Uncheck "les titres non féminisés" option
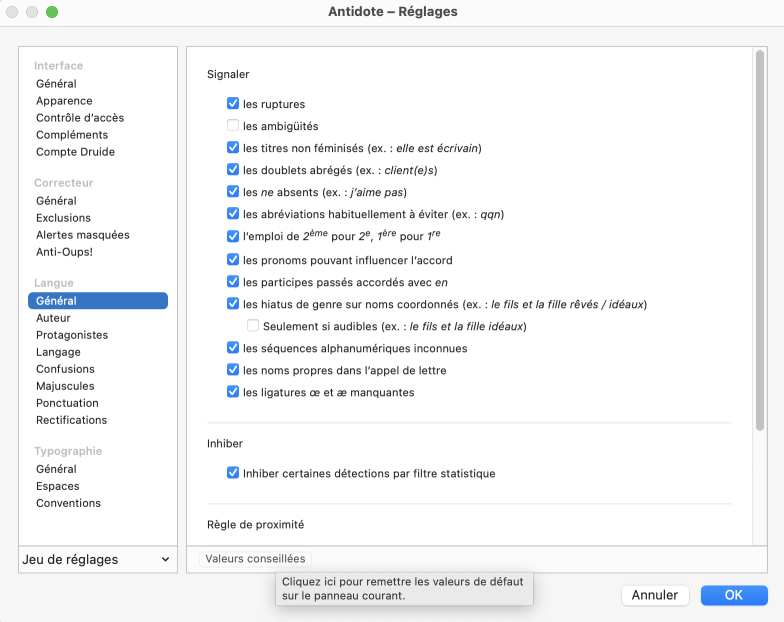Image resolution: width=784 pixels, height=622 pixels. click(233, 148)
